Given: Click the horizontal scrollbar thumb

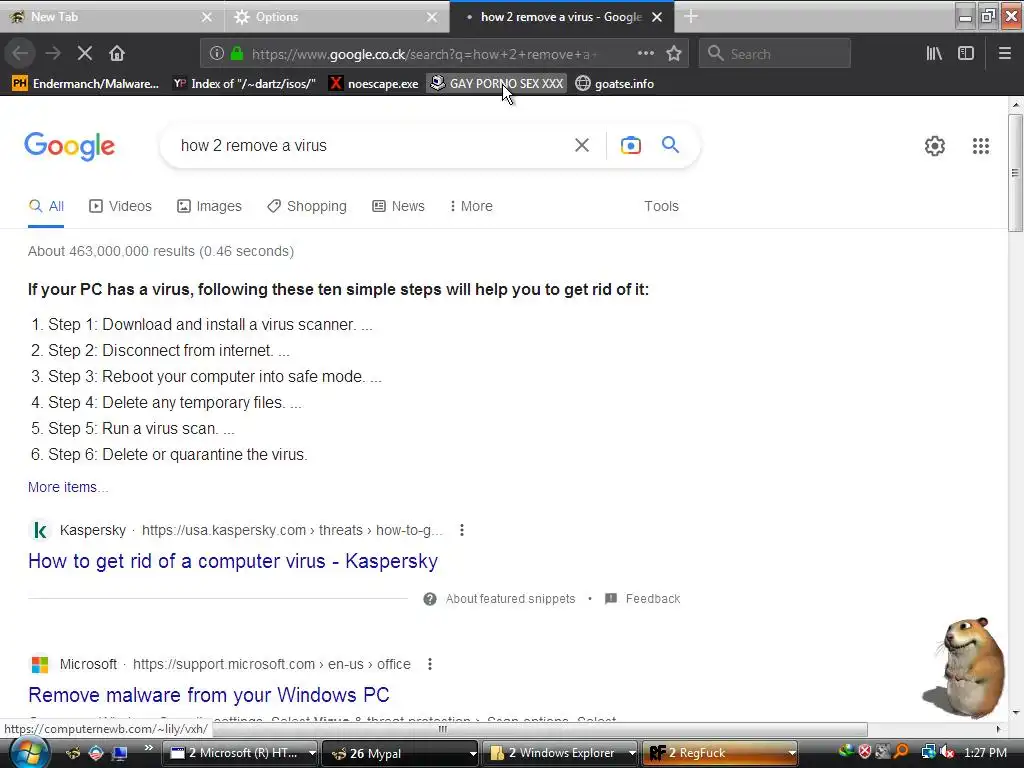Looking at the screenshot, I should (443, 729).
